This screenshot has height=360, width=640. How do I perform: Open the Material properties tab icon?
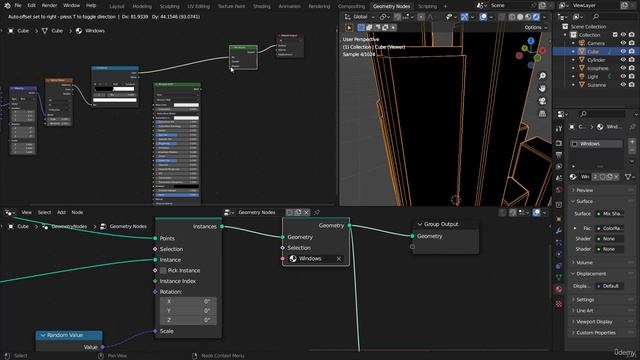point(559,289)
